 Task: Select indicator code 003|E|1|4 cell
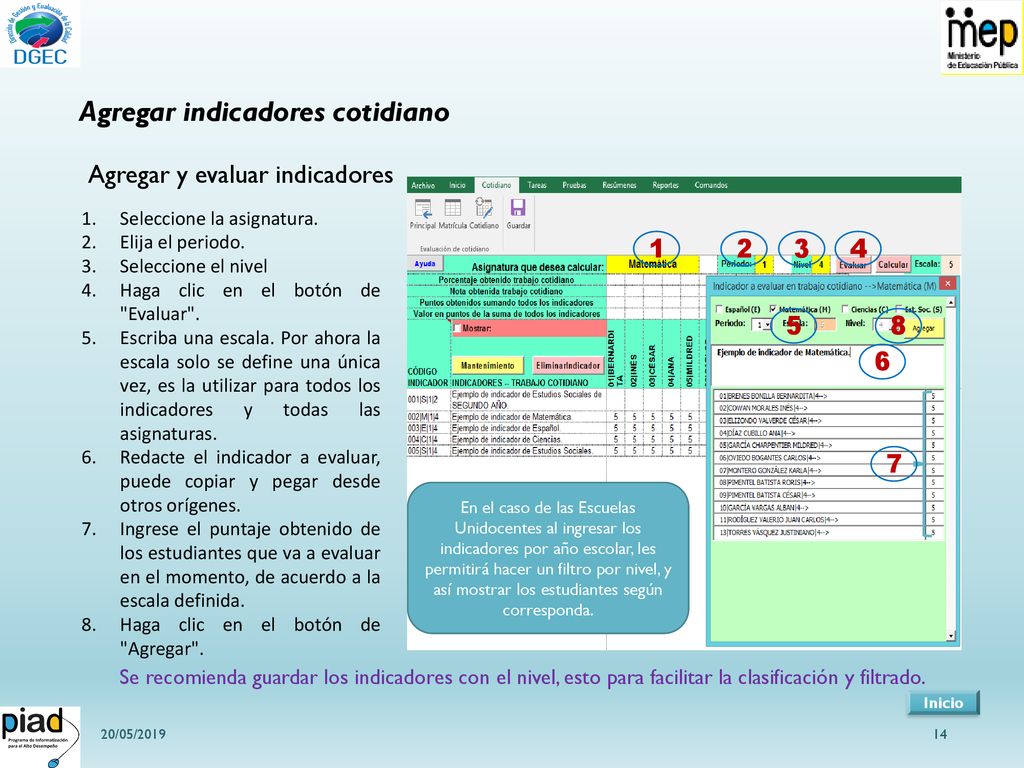coord(428,428)
